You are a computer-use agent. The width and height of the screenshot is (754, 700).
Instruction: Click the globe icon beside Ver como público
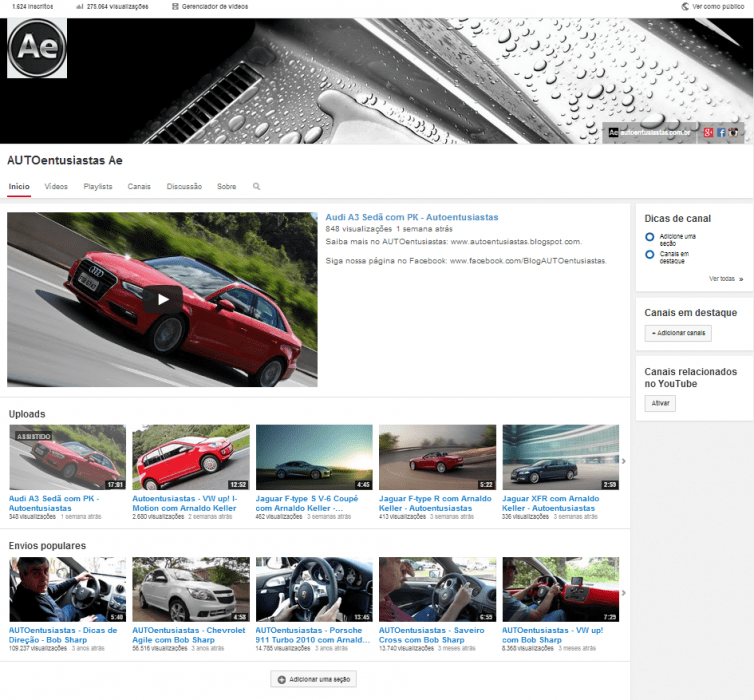click(684, 6)
